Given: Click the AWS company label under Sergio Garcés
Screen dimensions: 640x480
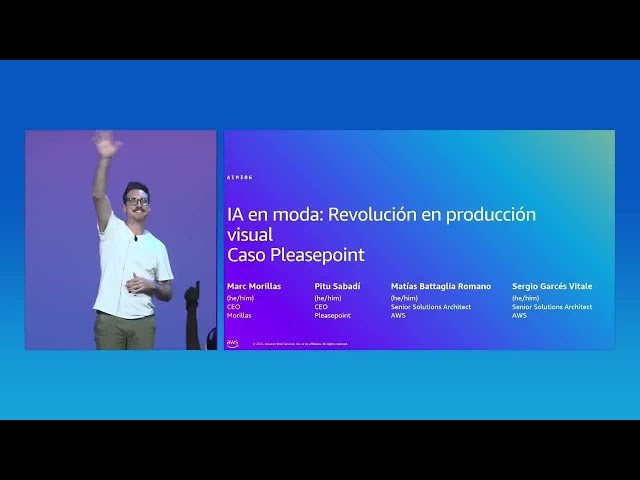Looking at the screenshot, I should click(519, 315).
